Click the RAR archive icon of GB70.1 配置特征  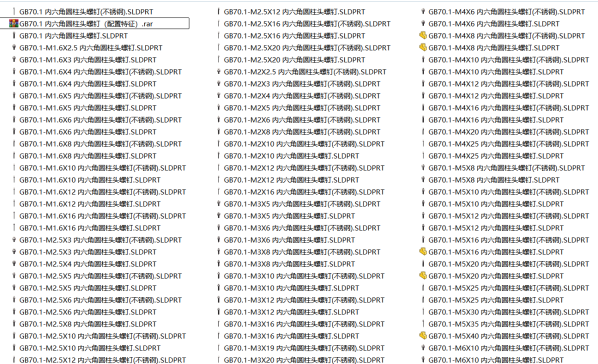(x=14, y=24)
